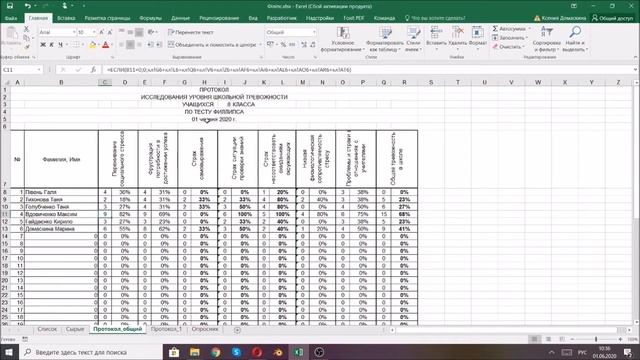This screenshot has height=360, width=640.
Task: Open Sort and Filter (Сортировка и фильтр)
Action: [x=546, y=39]
